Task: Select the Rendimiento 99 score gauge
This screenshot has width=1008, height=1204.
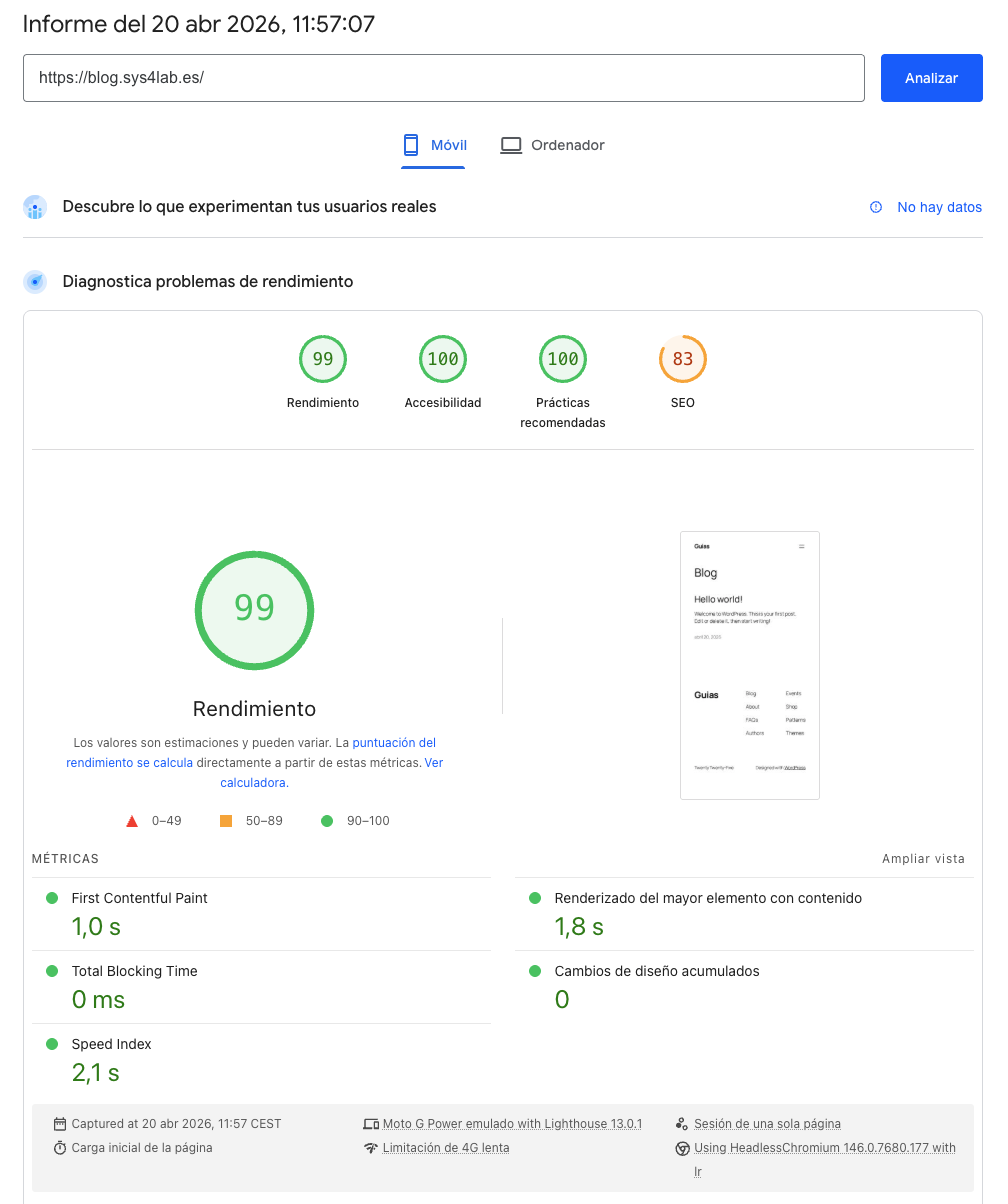Action: pyautogui.click(x=322, y=360)
